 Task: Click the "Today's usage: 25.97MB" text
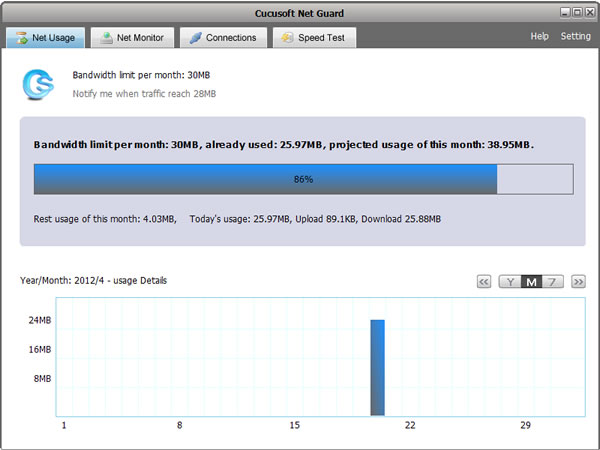[240, 219]
